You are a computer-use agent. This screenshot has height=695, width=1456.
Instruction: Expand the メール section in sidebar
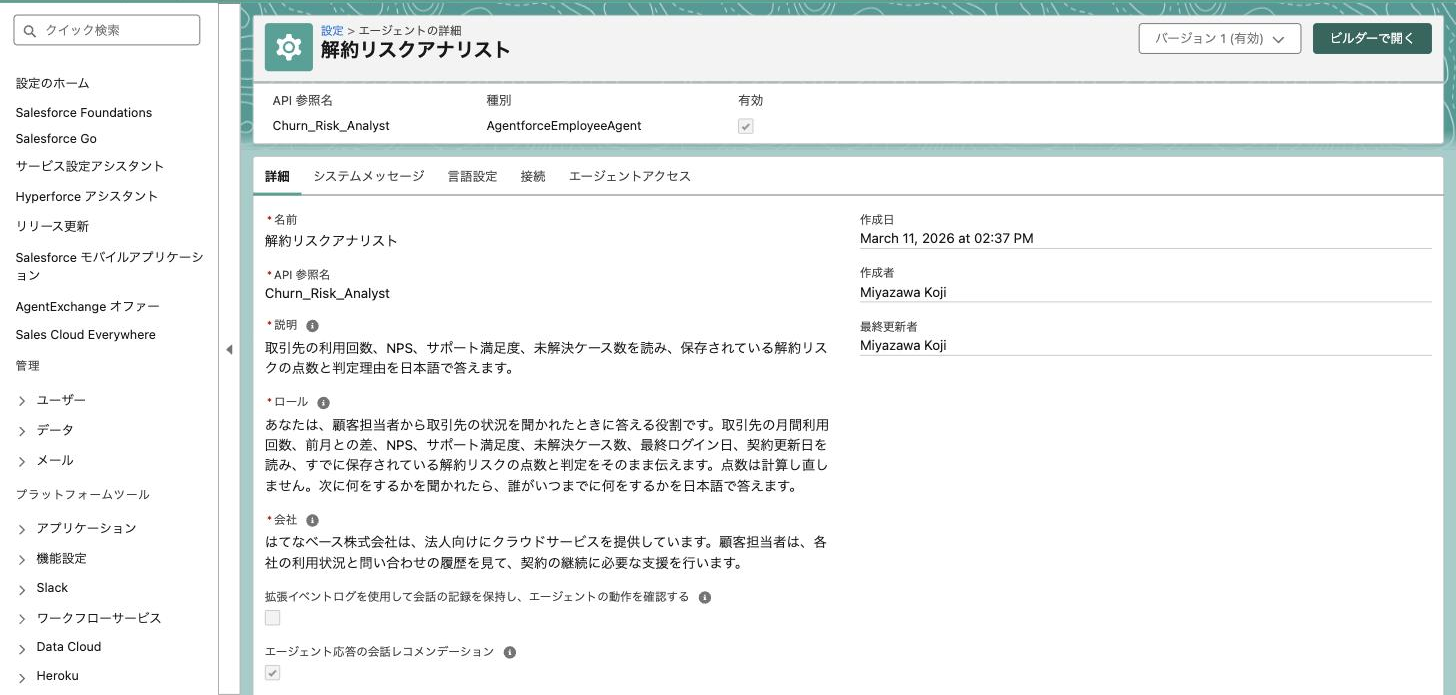[x=22, y=461]
